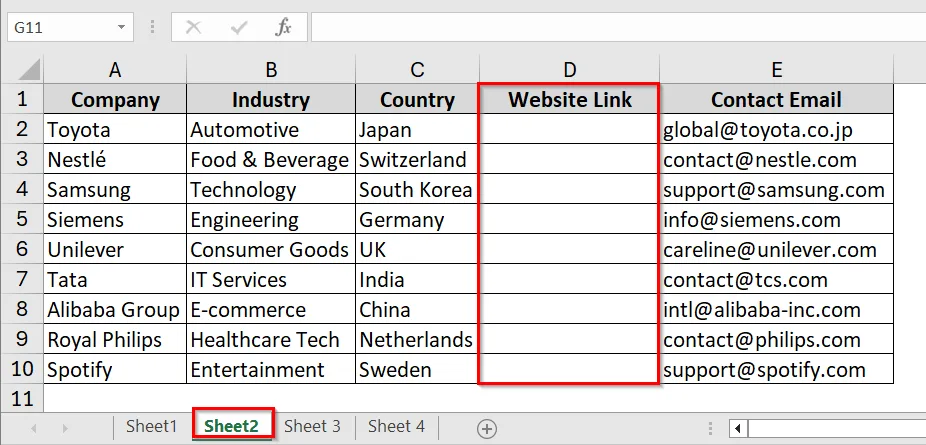The image size is (926, 445).
Task: Open the Name Box dropdown arrow
Action: (121, 27)
